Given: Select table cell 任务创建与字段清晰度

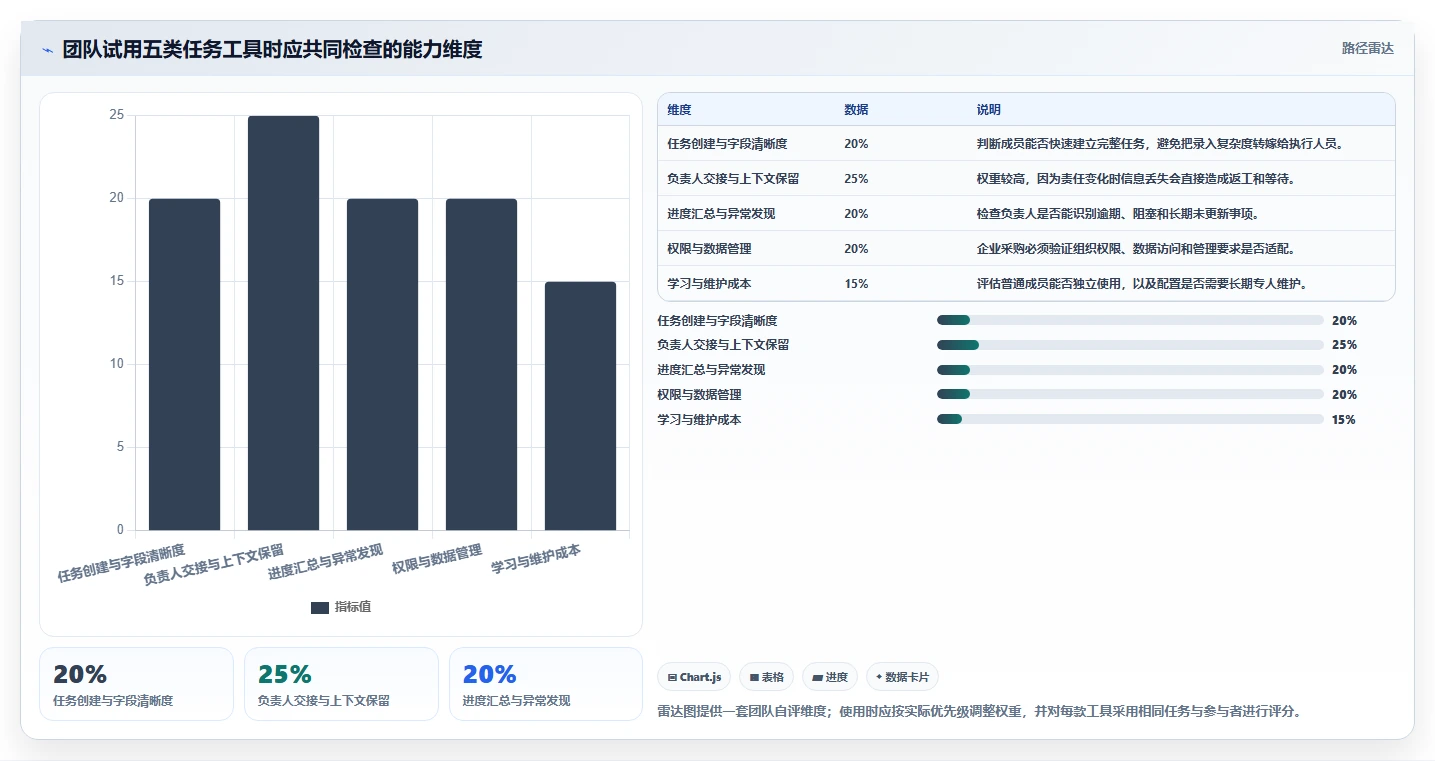Looking at the screenshot, I should click(x=727, y=144).
